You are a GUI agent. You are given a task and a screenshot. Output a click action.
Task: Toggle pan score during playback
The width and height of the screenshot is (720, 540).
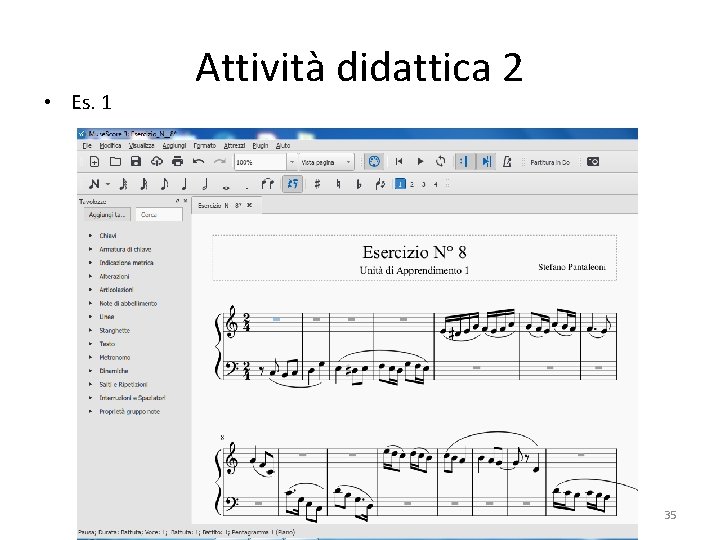pyautogui.click(x=486, y=162)
